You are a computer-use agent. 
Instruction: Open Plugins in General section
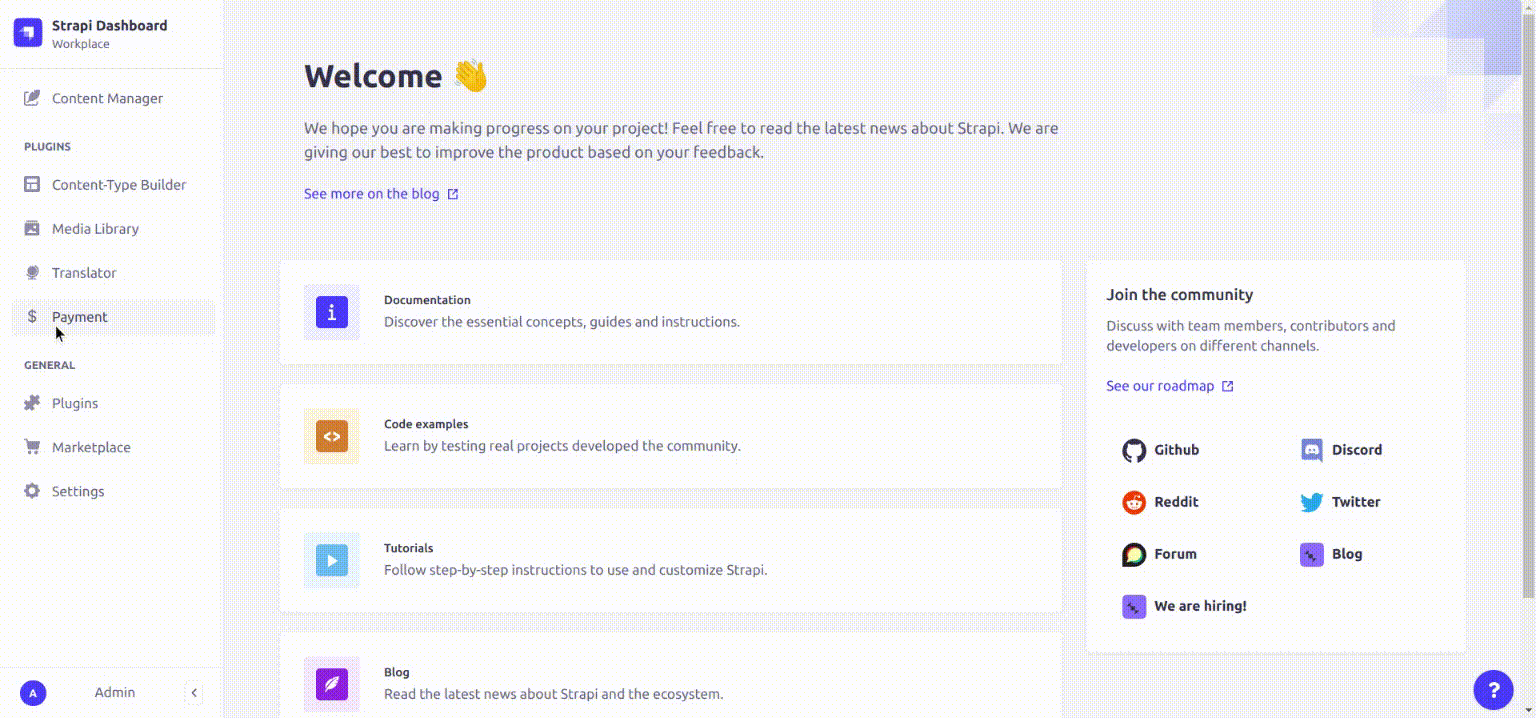[x=113, y=404]
